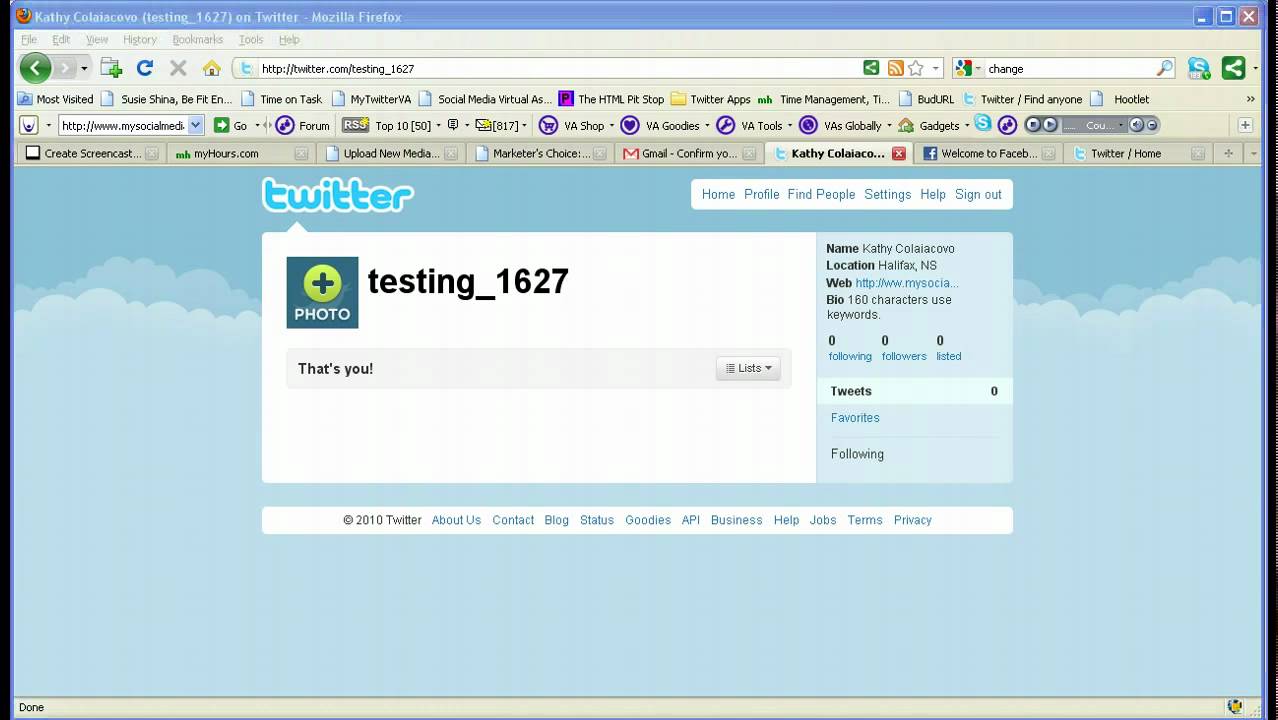Expand the Gadgets dropdown arrow
The width and height of the screenshot is (1278, 720).
pos(966,126)
